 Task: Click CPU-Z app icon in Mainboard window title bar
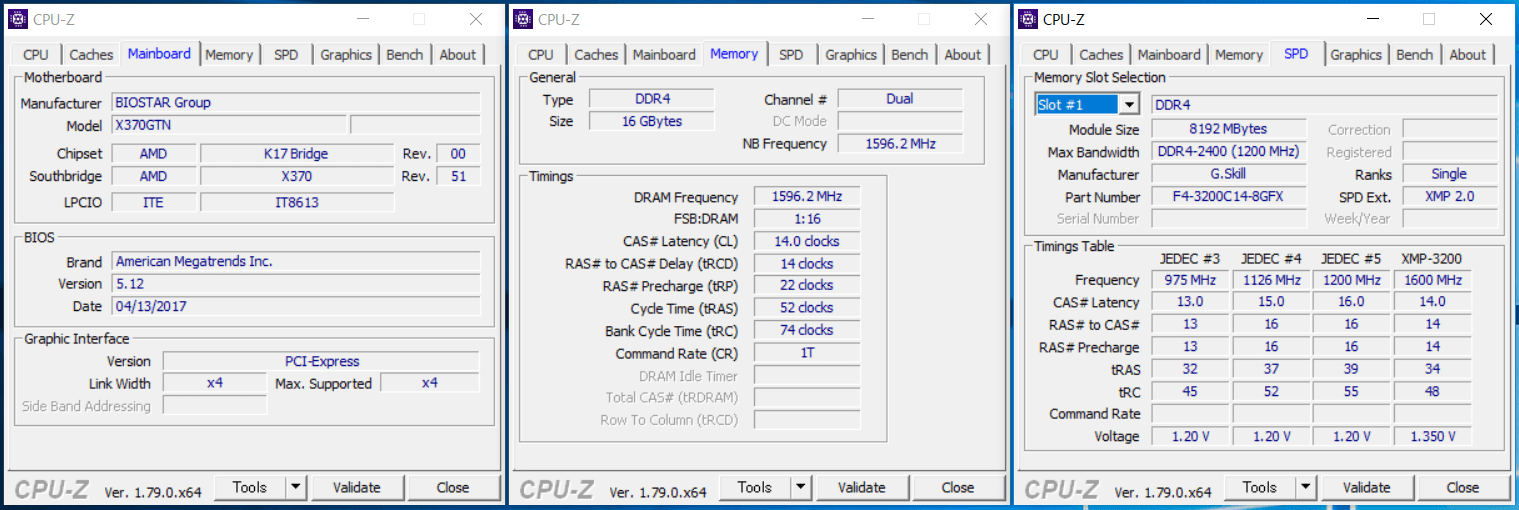[18, 19]
